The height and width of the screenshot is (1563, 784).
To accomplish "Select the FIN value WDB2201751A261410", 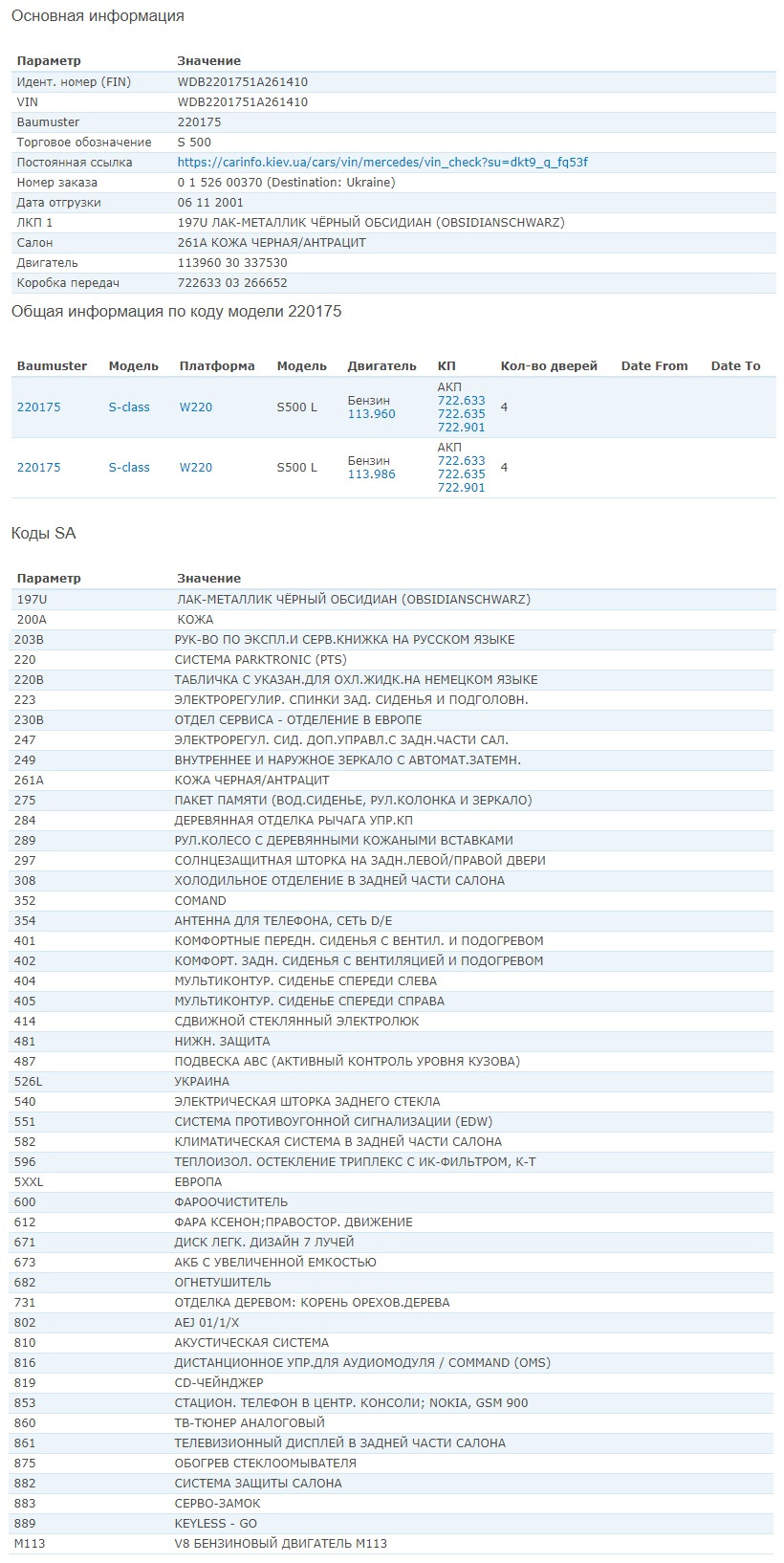I will [x=243, y=82].
